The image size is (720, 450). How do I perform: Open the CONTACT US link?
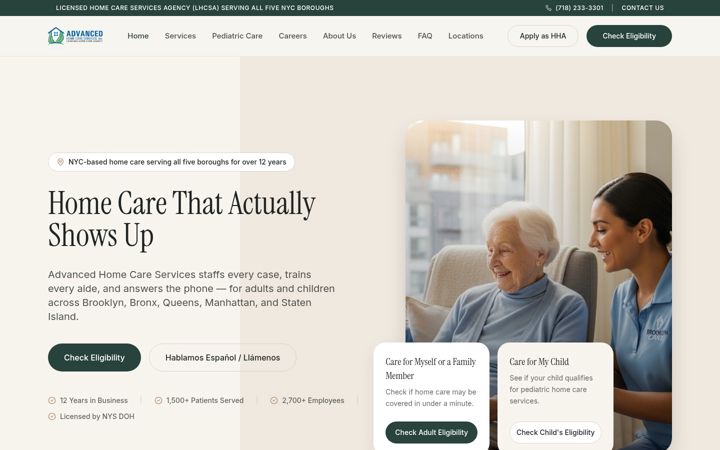642,8
